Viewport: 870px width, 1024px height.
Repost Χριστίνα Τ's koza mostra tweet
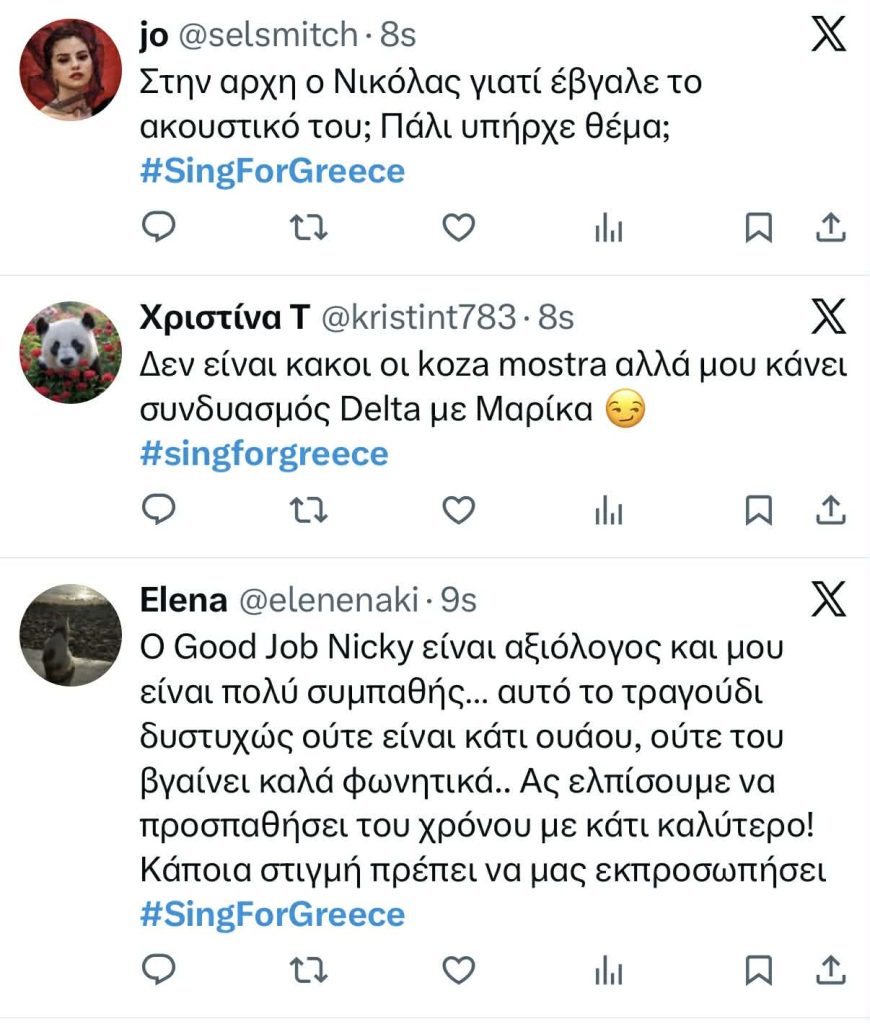[308, 511]
